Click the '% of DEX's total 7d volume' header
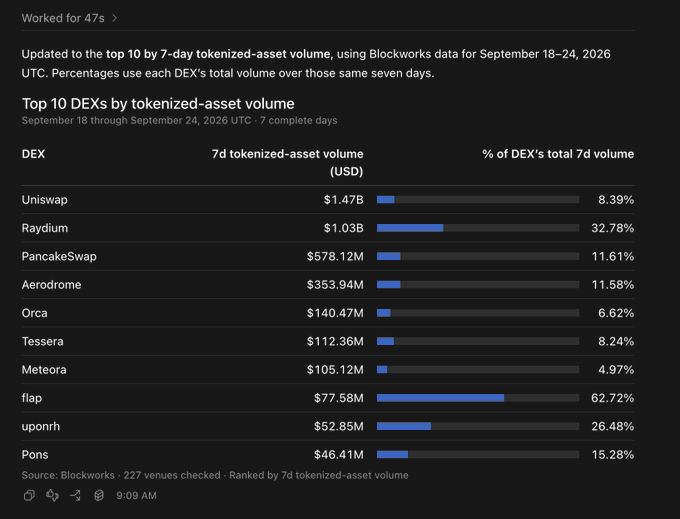The image size is (680, 519). click(558, 154)
